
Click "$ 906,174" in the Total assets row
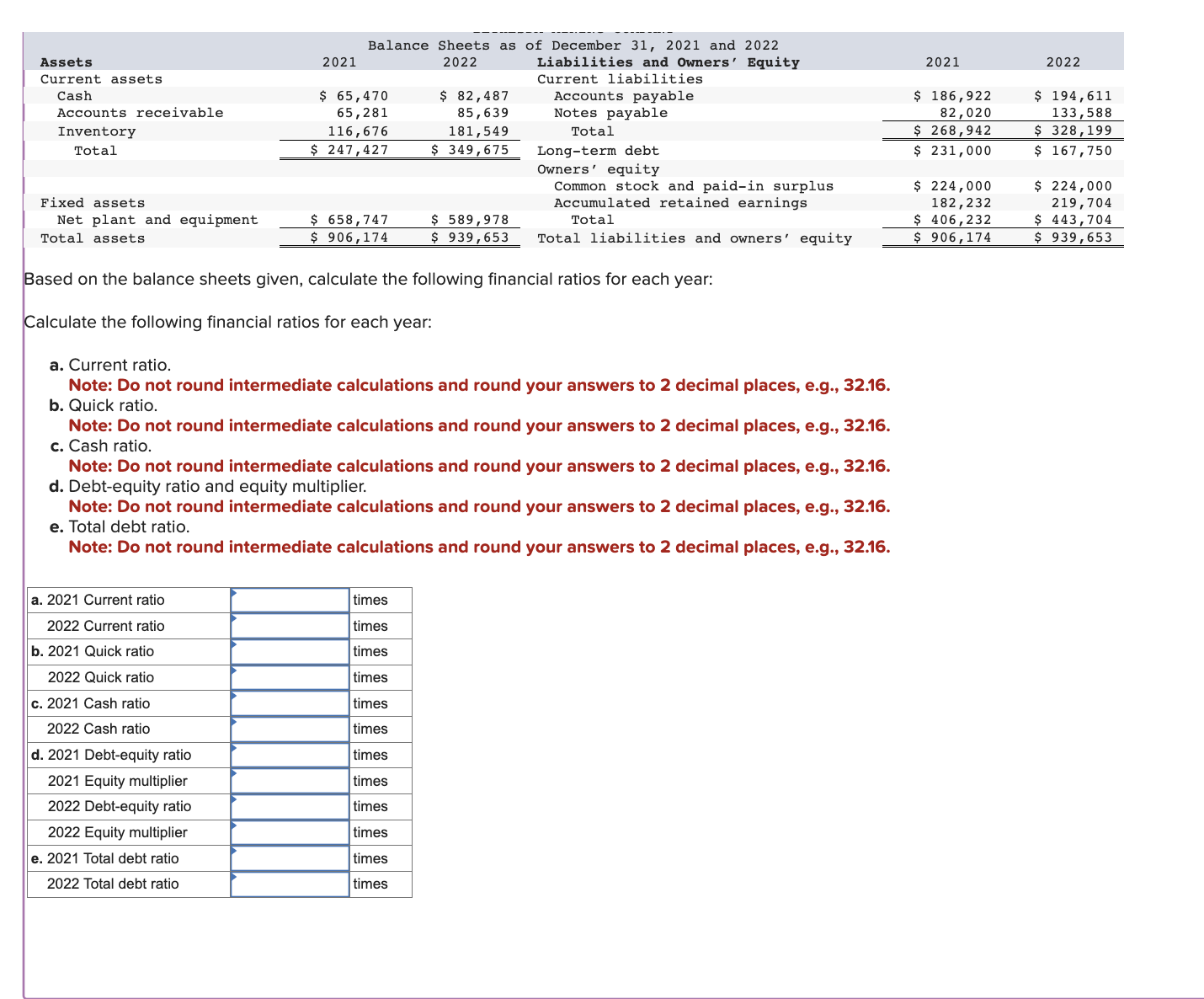(x=349, y=238)
